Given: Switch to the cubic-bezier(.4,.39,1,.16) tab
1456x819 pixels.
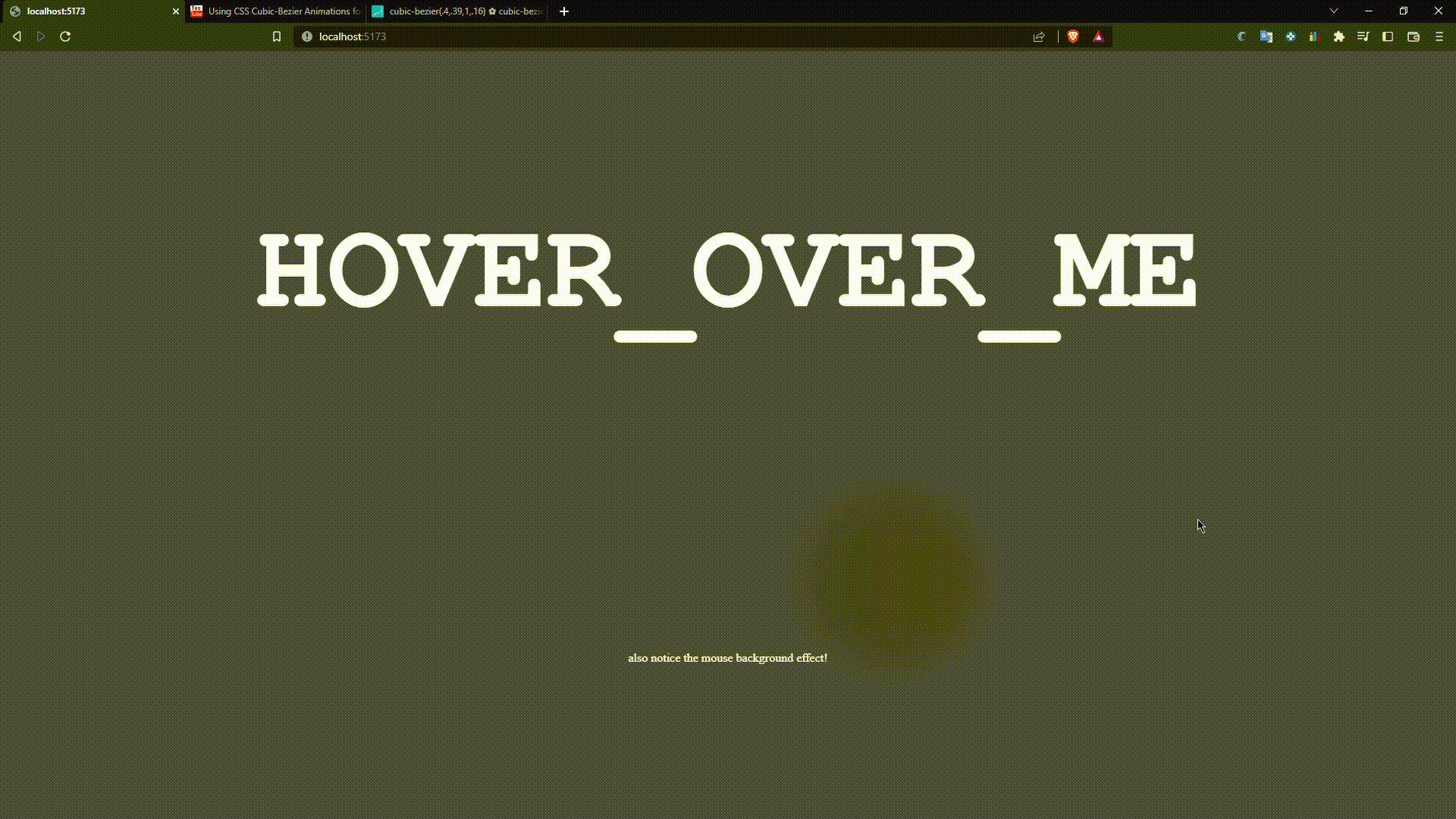Looking at the screenshot, I should coord(457,11).
